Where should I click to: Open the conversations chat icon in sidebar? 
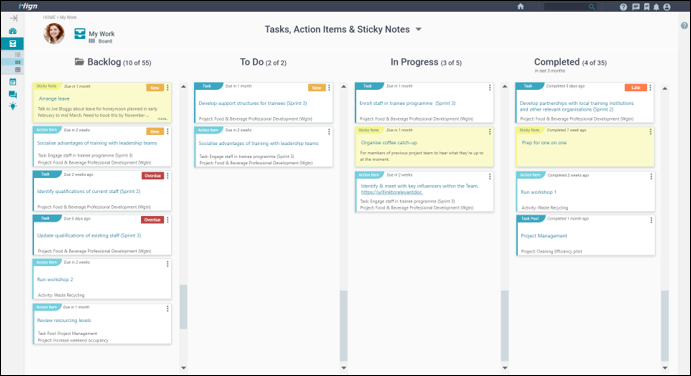click(x=13, y=94)
